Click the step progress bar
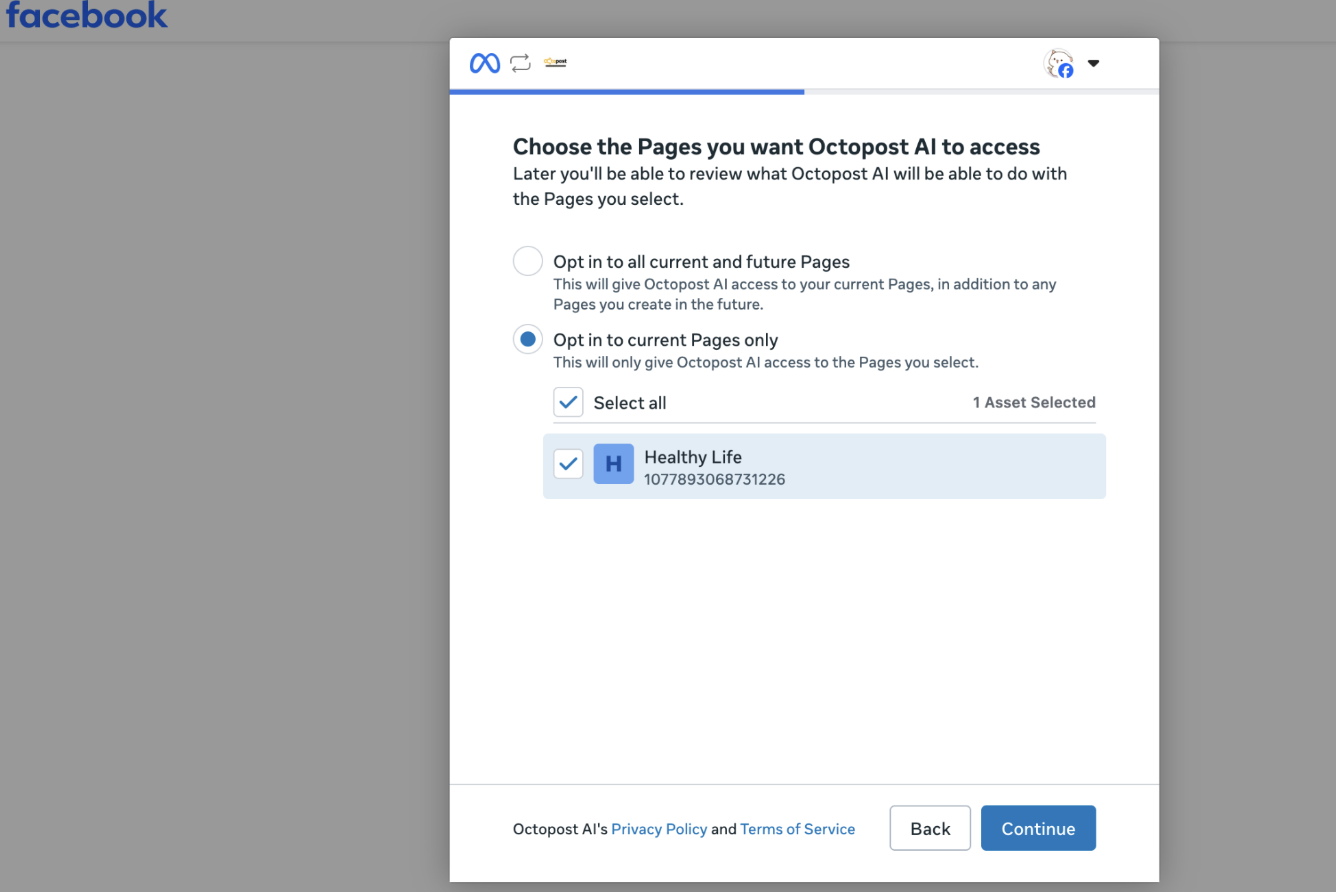 tap(804, 92)
